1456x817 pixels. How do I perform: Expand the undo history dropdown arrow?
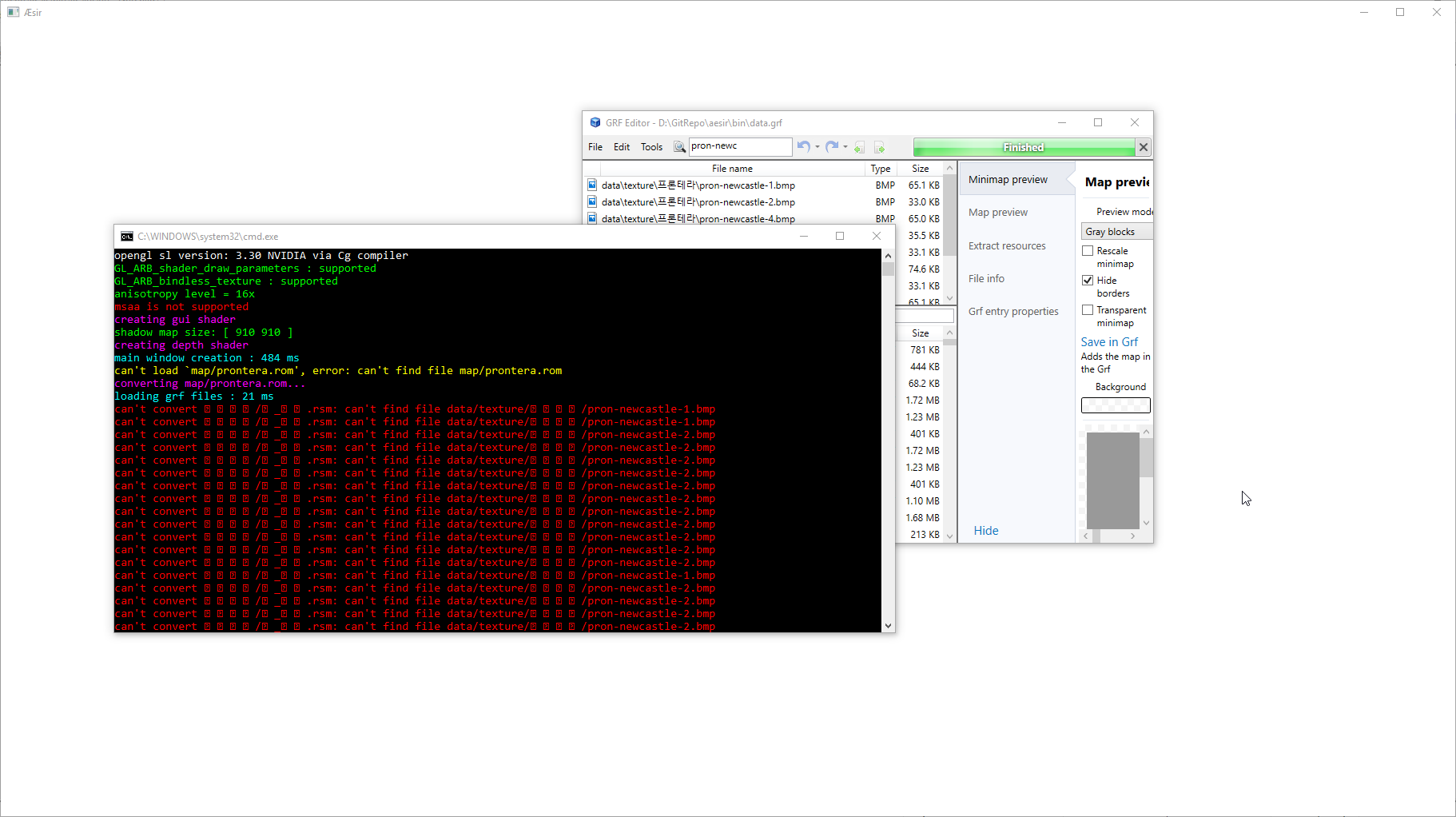point(818,147)
